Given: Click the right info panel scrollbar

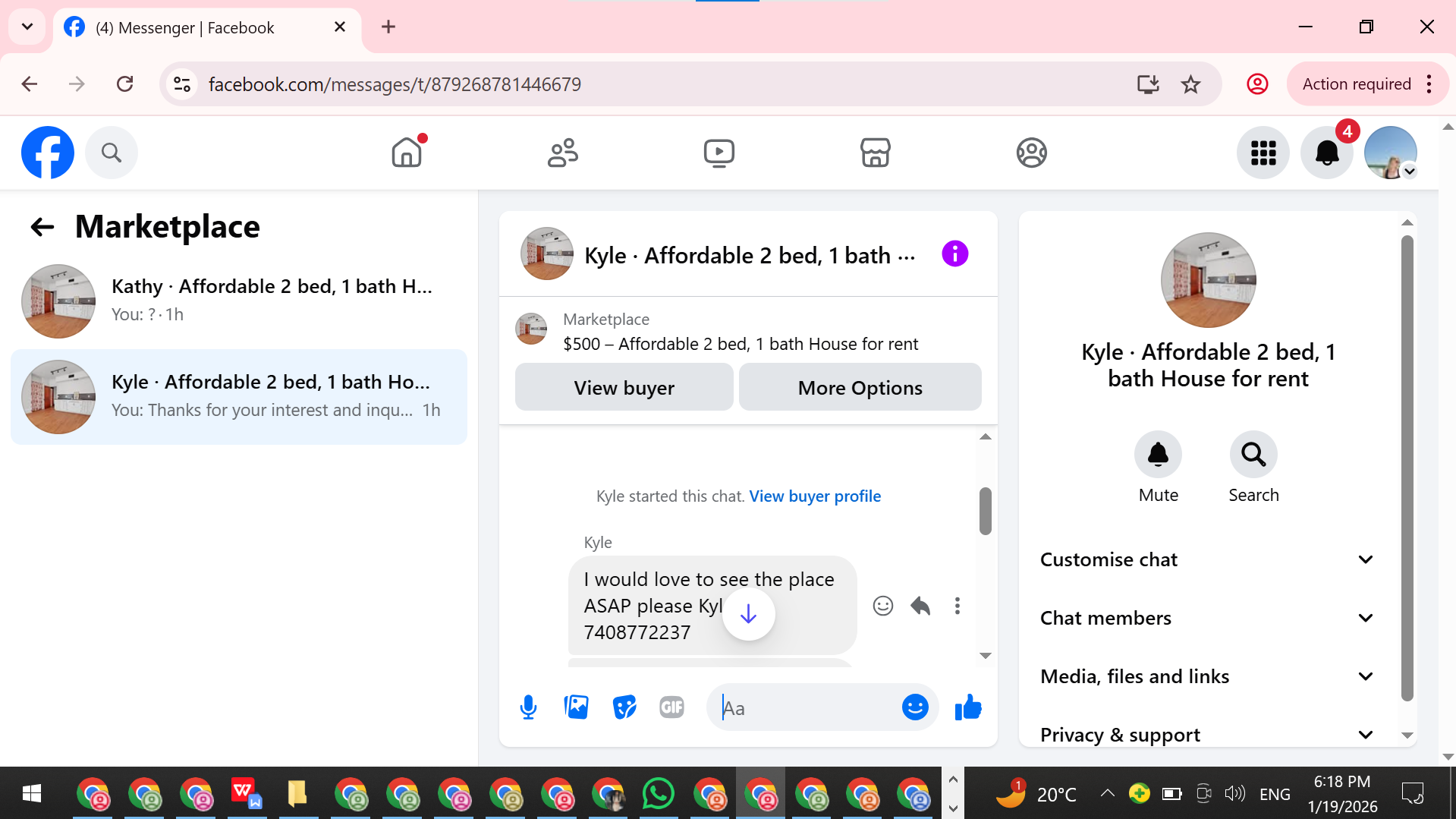Looking at the screenshot, I should 1407,468.
